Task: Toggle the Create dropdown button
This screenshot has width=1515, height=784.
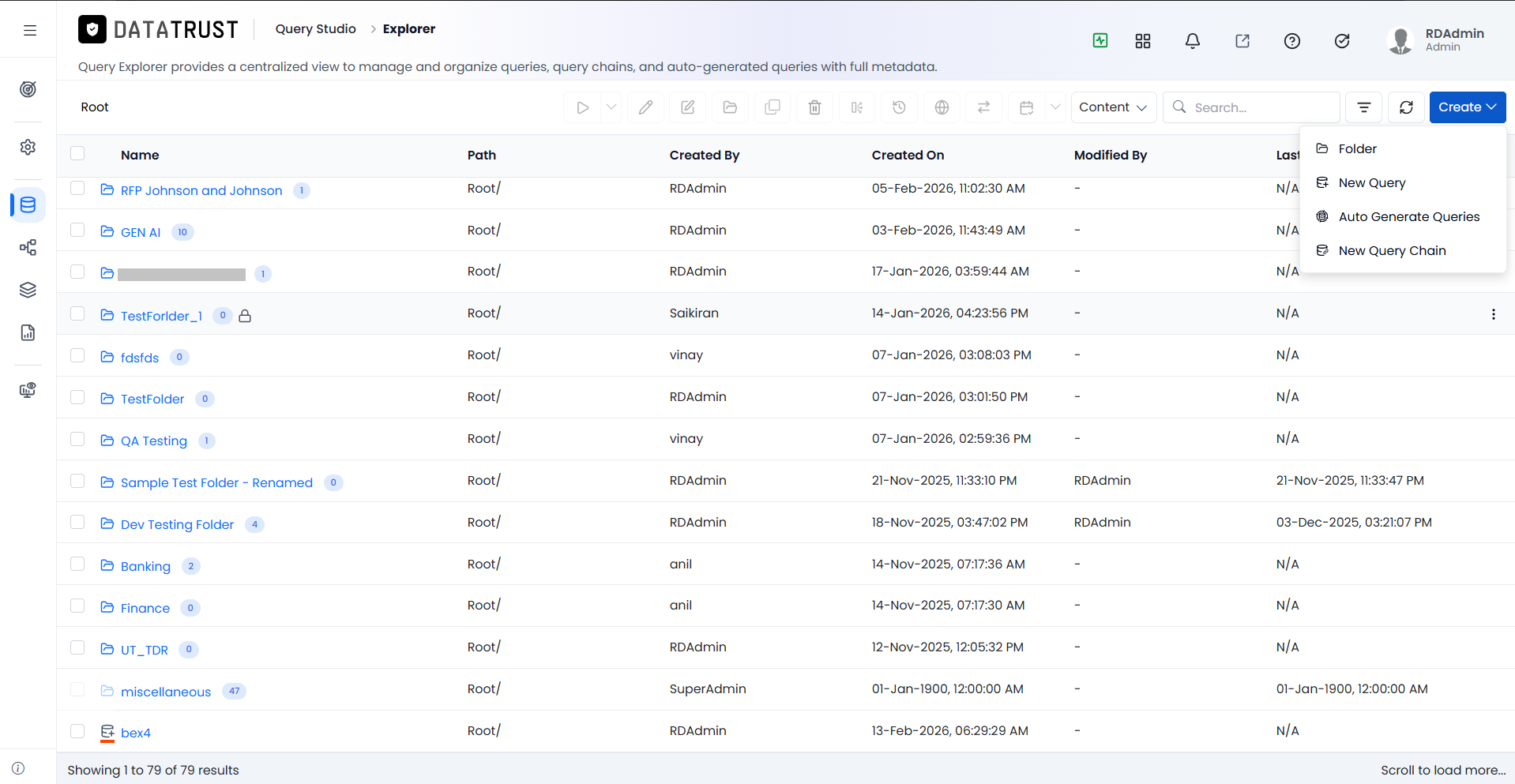Action: [x=1468, y=107]
